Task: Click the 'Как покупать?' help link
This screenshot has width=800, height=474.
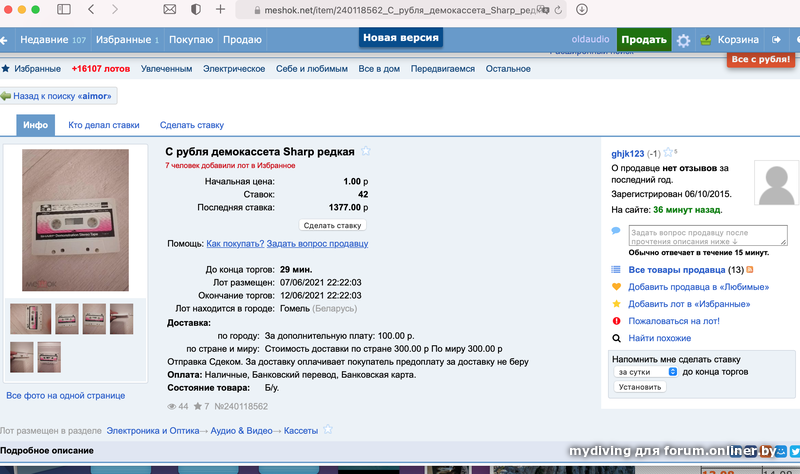Action: 235,243
